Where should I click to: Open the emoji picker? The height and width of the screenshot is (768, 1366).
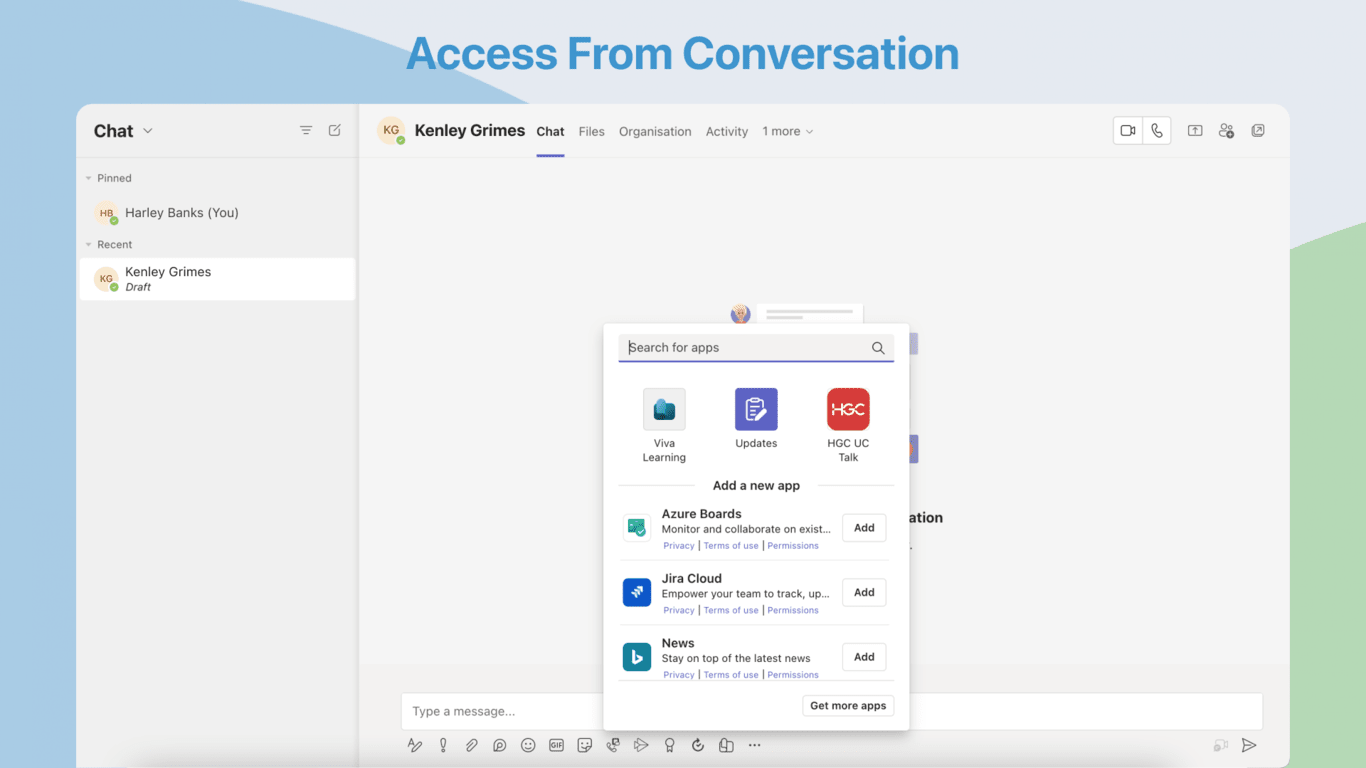coord(528,745)
